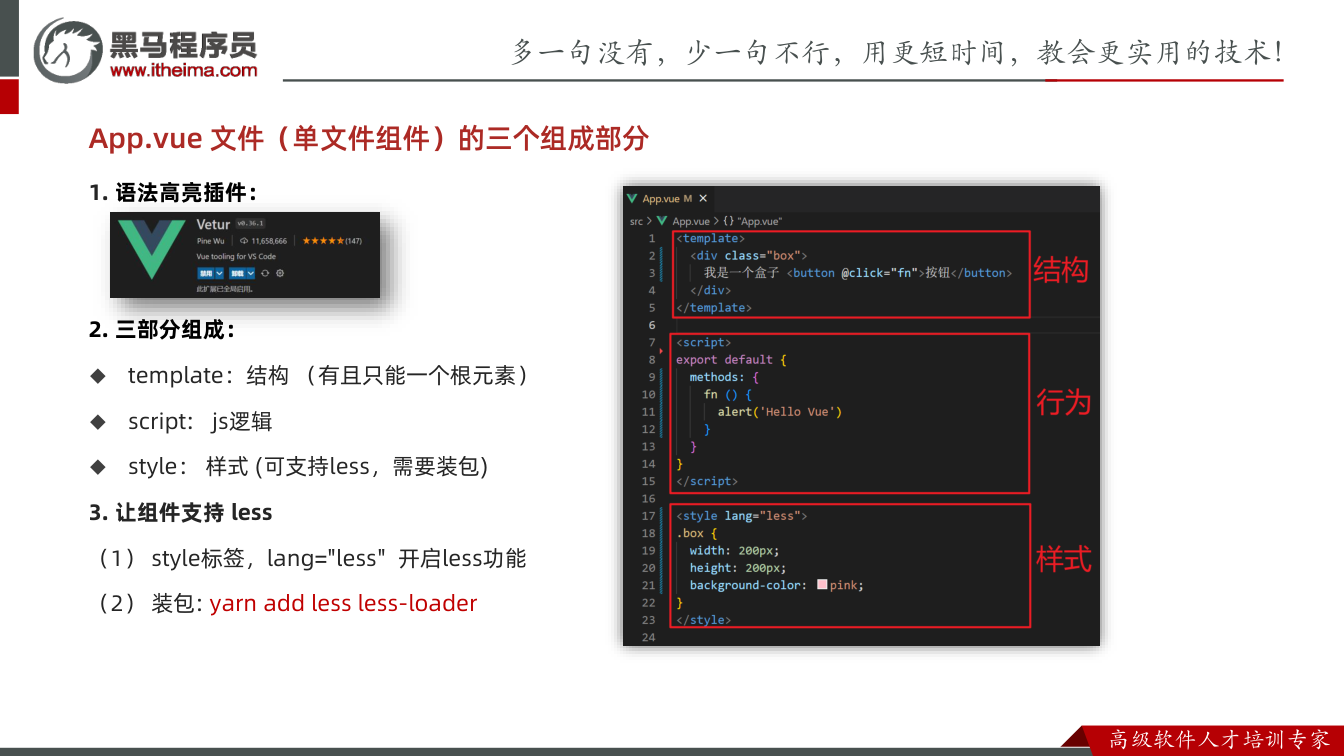Click the itheima horse logo
Image resolution: width=1344 pixels, height=756 pixels.
point(67,49)
